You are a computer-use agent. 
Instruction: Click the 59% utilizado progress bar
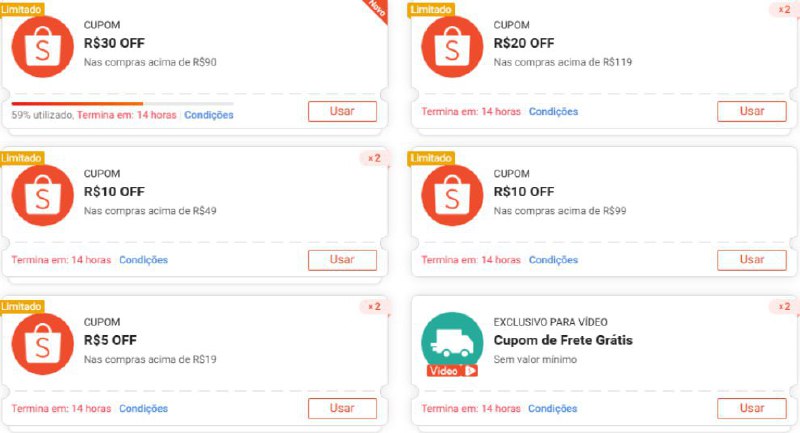pyautogui.click(x=122, y=104)
